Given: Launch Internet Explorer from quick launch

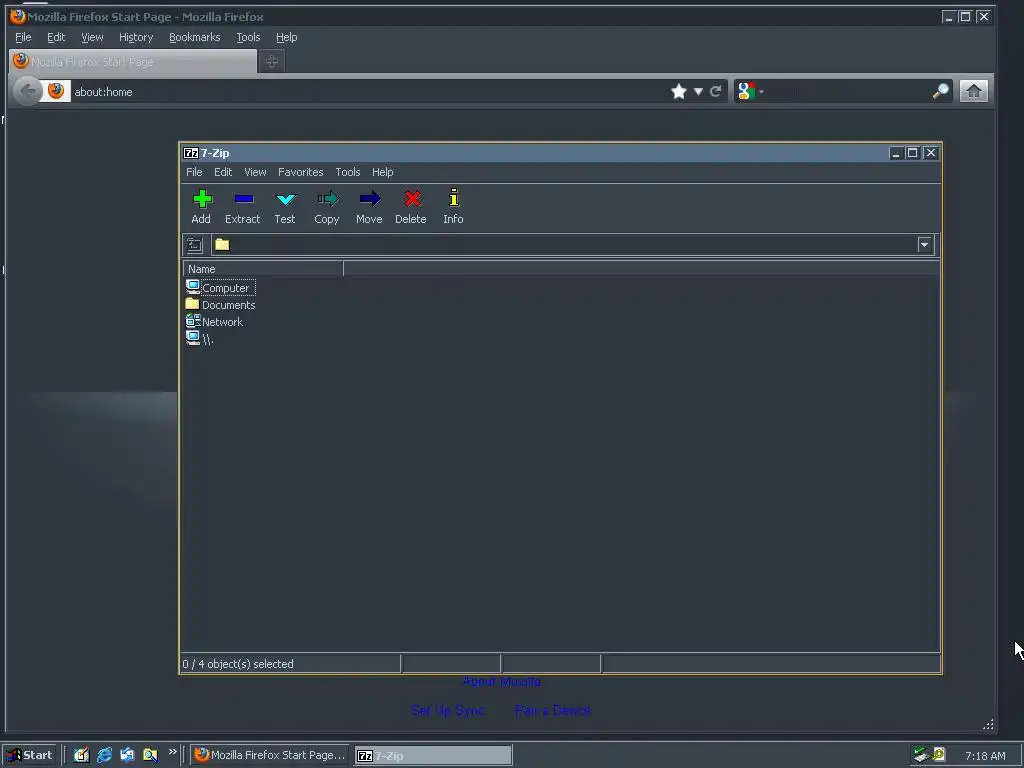Looking at the screenshot, I should 104,755.
